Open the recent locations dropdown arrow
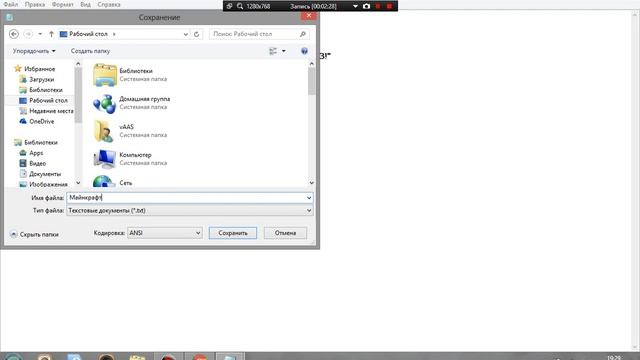Image resolution: width=640 pixels, height=360 pixels. tap(40, 34)
